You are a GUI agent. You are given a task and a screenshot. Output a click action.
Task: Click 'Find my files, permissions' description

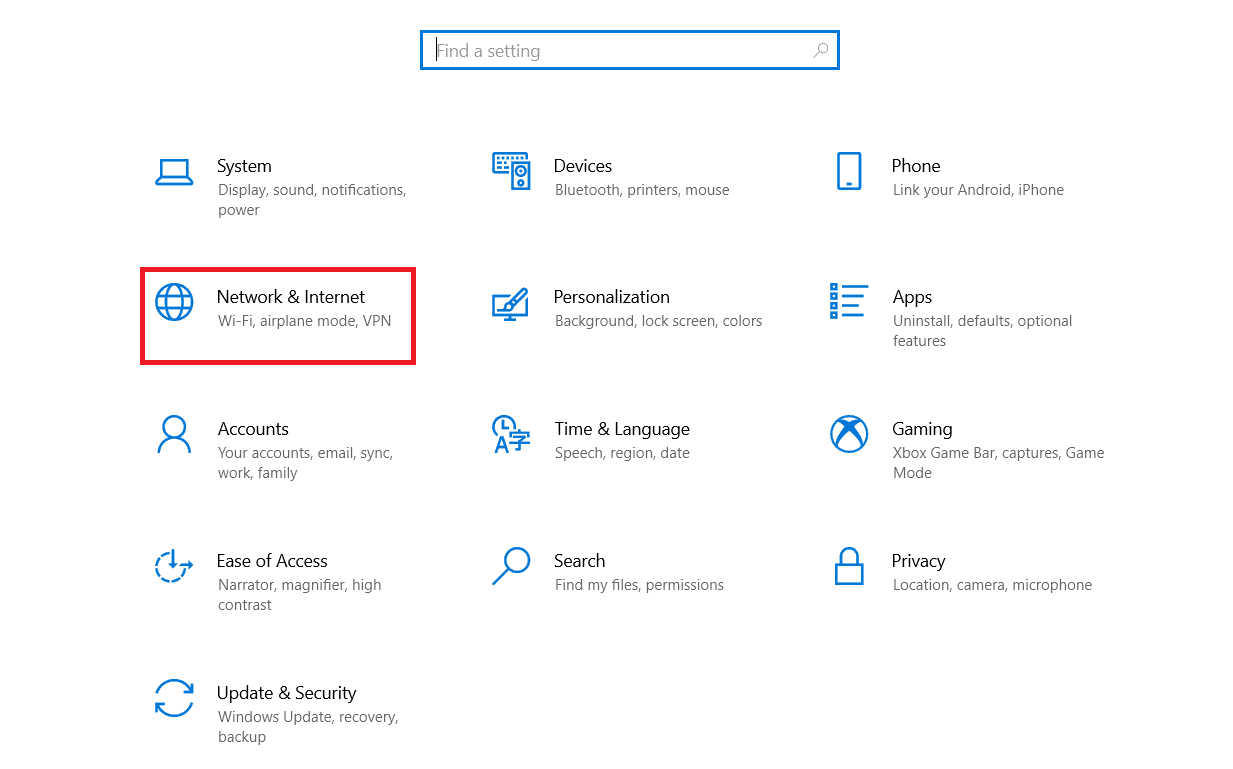(x=639, y=585)
